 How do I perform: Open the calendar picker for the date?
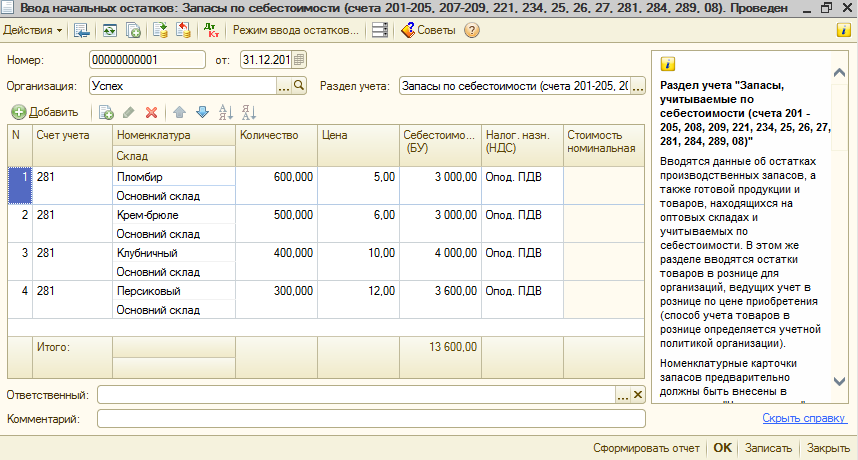click(x=300, y=60)
